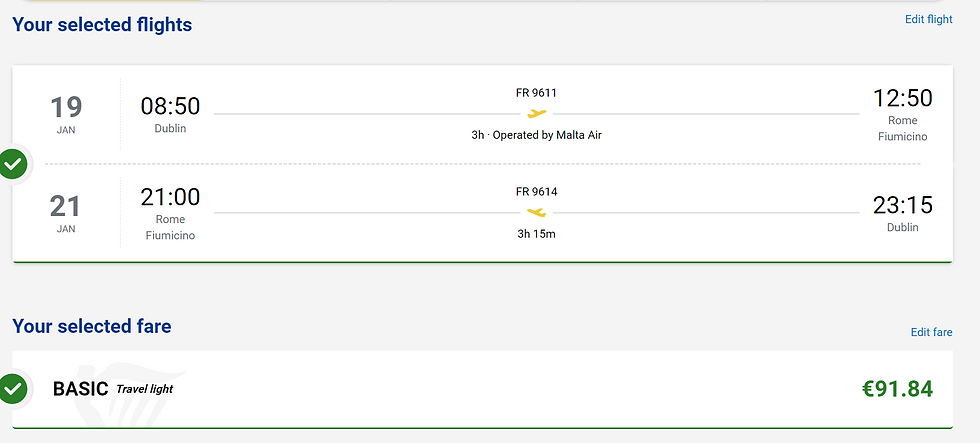980x443 pixels.
Task: Click the 08:50 Dublin departure time
Action: tap(170, 114)
